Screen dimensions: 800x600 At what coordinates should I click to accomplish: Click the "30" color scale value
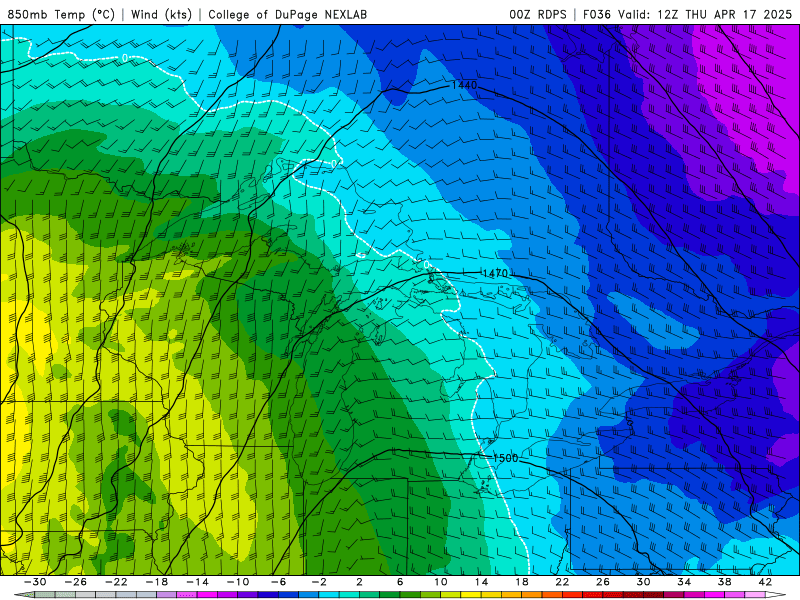pyautogui.click(x=643, y=582)
